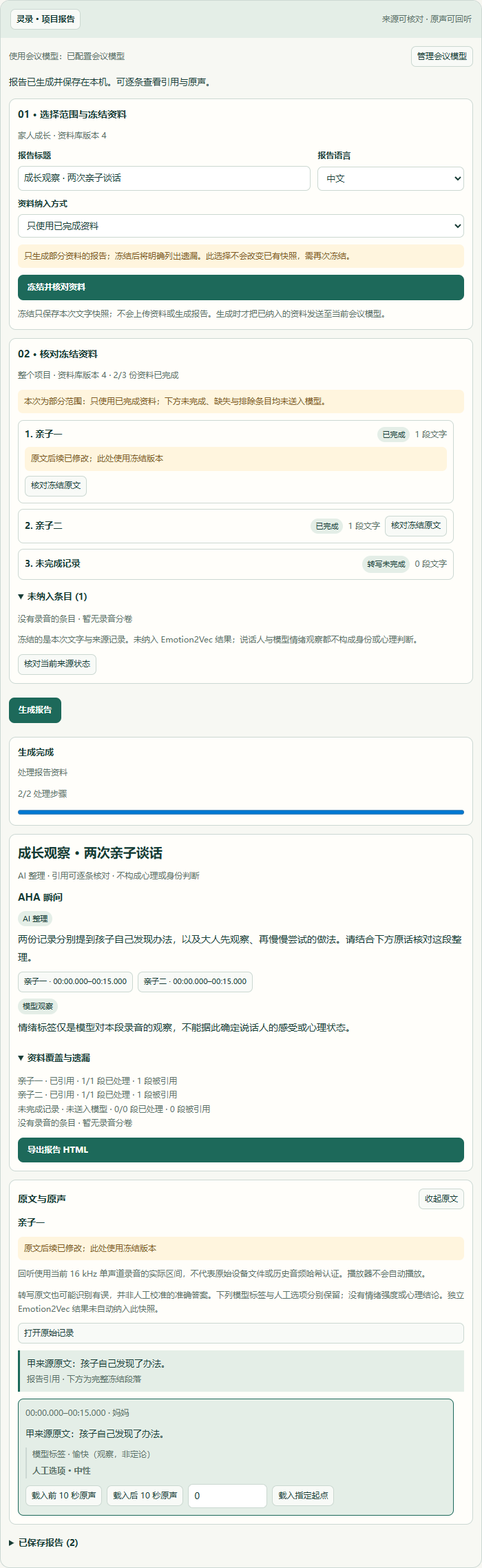
Task: Click 冻结并核对资料 button
Action: point(241,287)
